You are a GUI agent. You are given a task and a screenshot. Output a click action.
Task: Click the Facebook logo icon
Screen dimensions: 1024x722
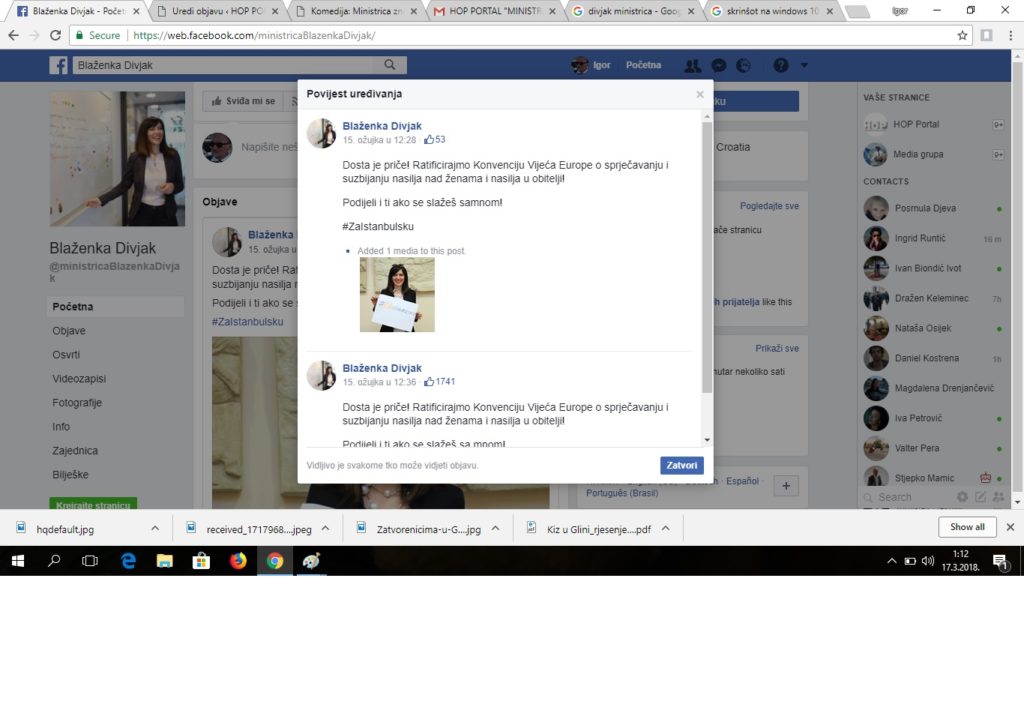pyautogui.click(x=59, y=65)
